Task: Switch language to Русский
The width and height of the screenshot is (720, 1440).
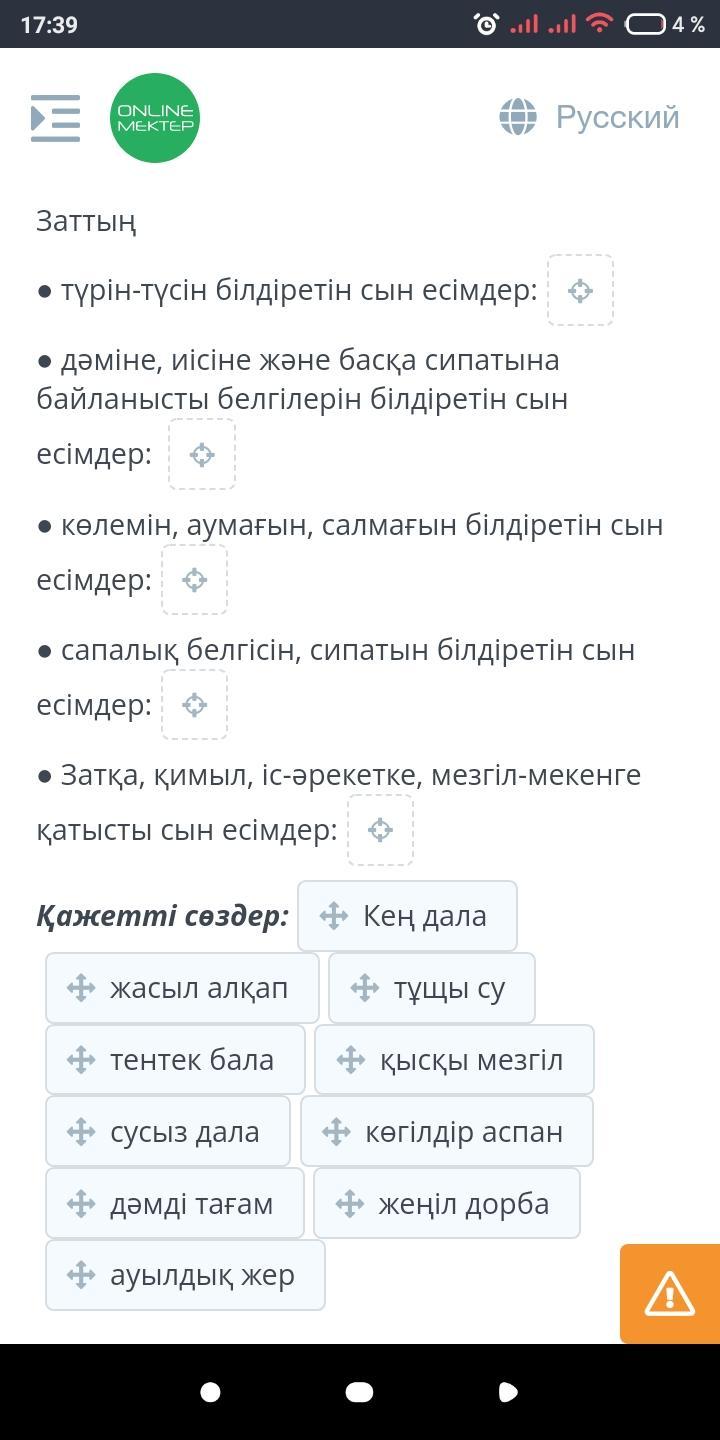Action: pyautogui.click(x=617, y=117)
